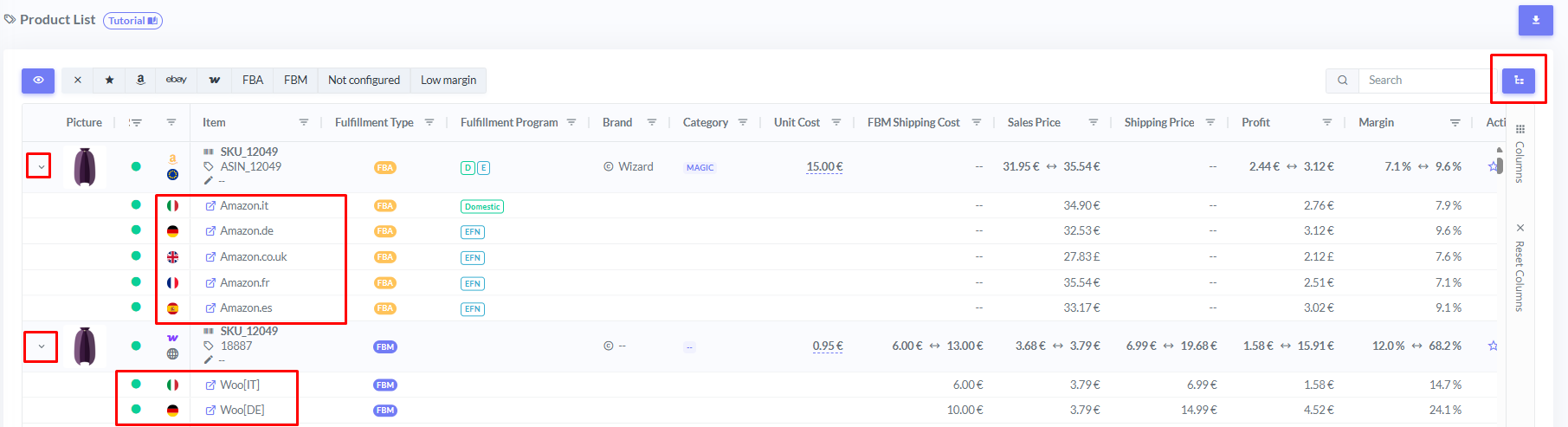Filter products by eBay icon
Image resolution: width=1568 pixels, height=427 pixels.
tap(177, 80)
